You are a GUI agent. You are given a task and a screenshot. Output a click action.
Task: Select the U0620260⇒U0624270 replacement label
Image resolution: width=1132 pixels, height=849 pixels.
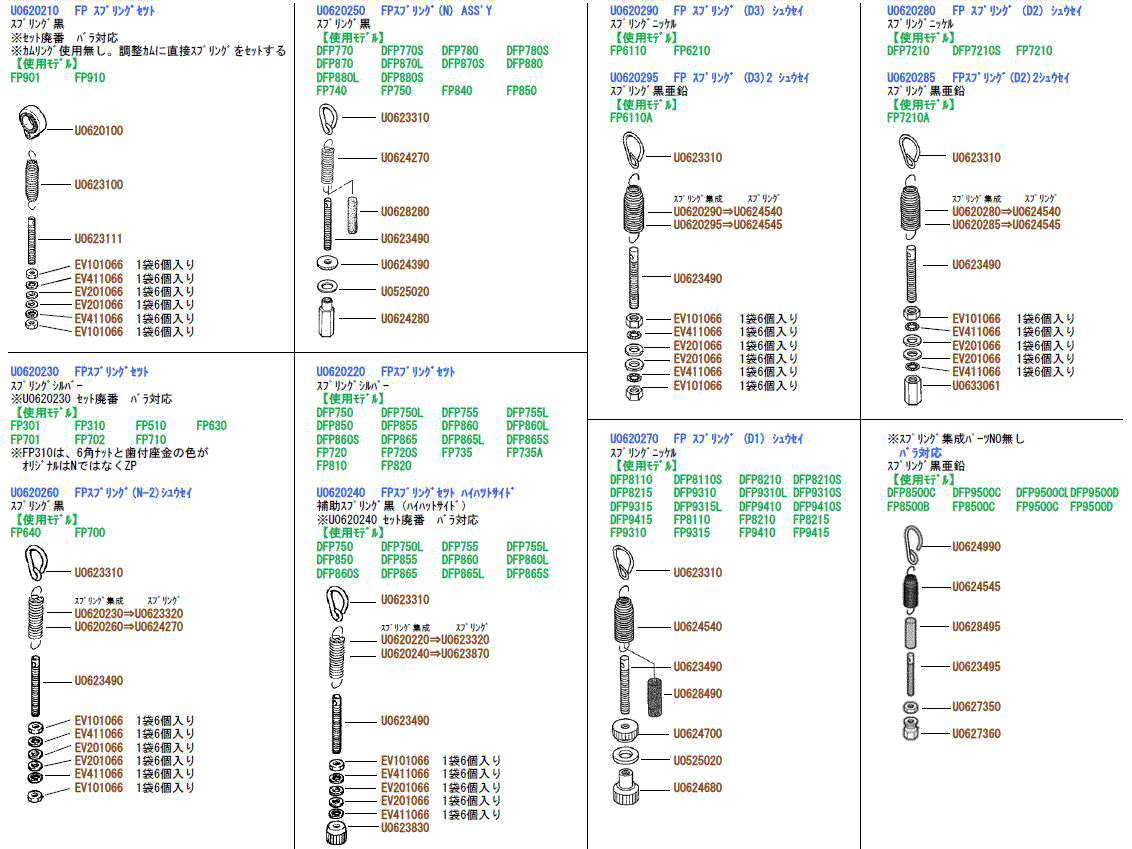pos(129,627)
